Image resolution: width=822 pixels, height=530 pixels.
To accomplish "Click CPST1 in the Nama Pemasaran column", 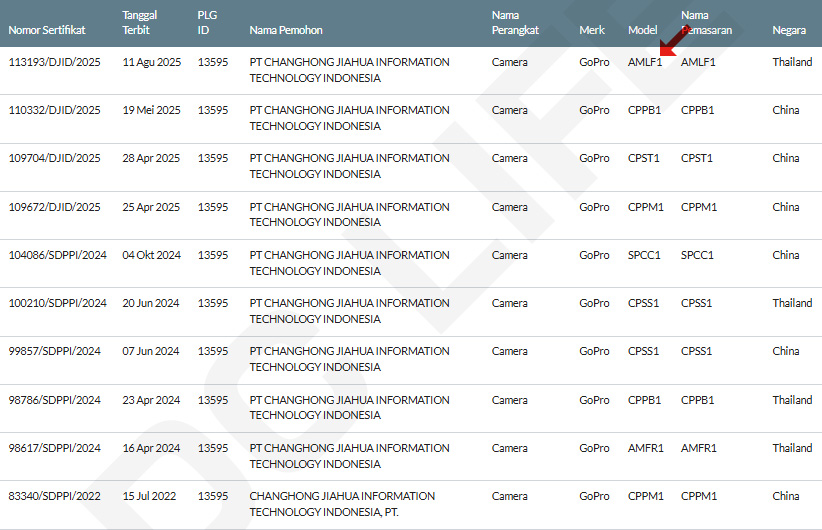I will (697, 158).
